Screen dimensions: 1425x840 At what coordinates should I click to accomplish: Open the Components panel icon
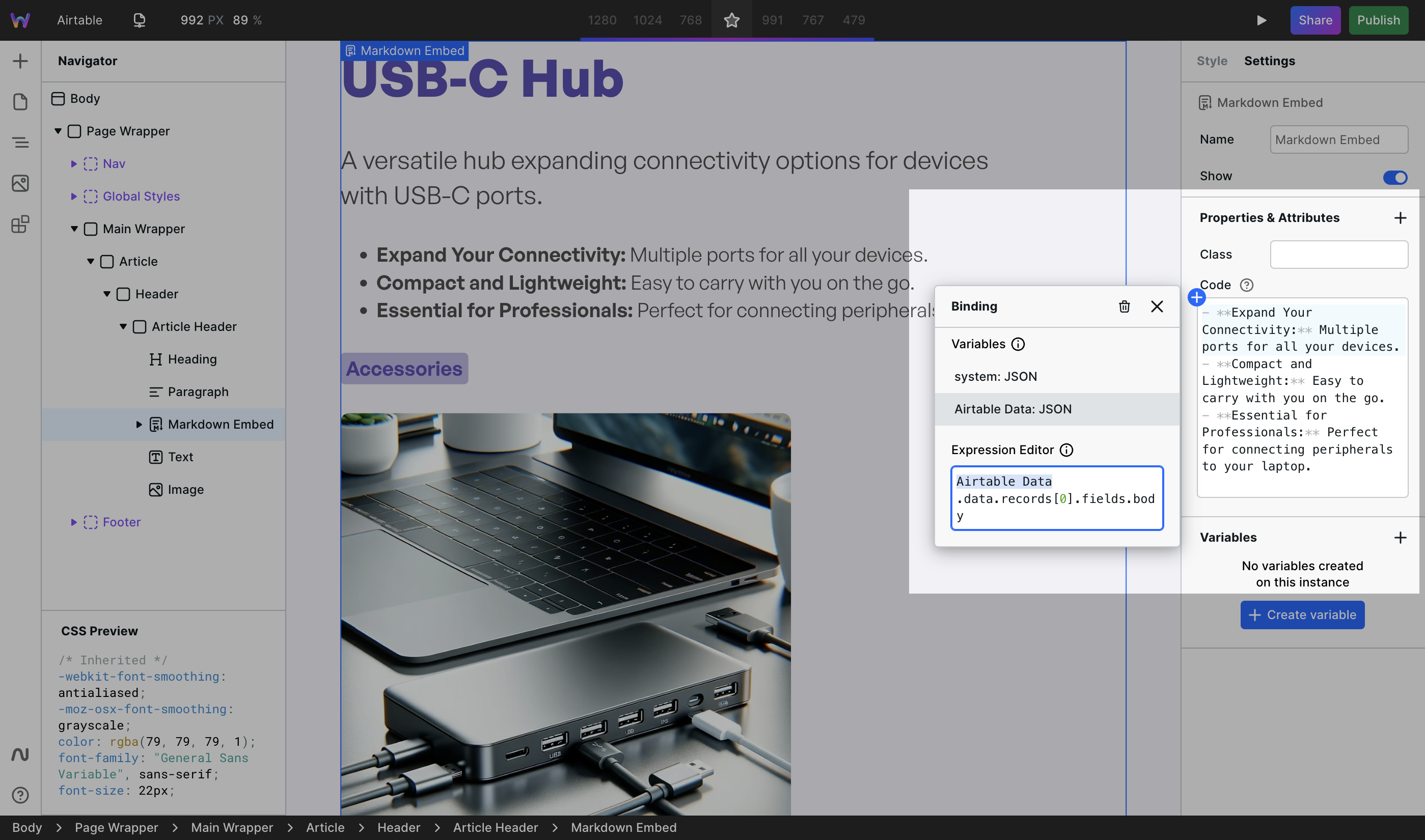[x=20, y=224]
